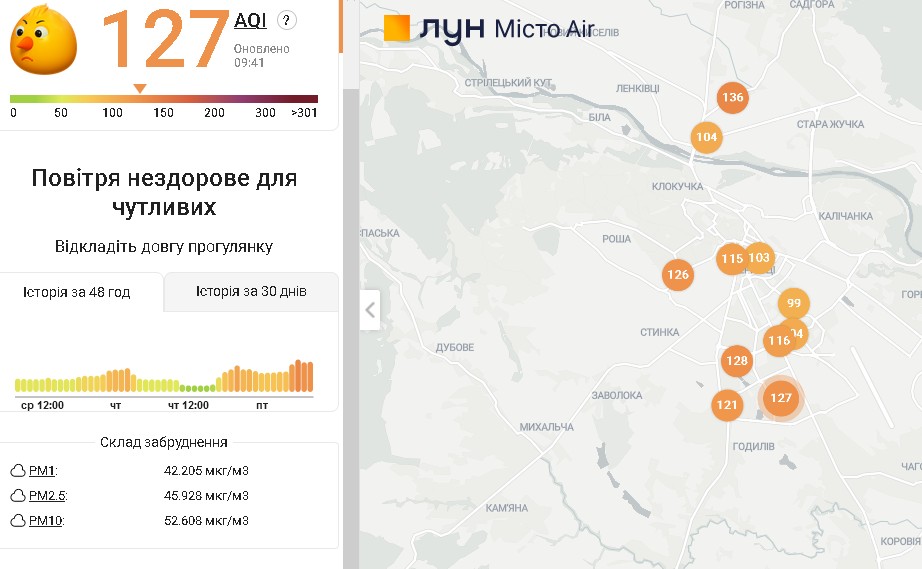Screen dimensions: 922x569
Task: Select the 126 AQI marker near Роша
Action: pos(678,275)
